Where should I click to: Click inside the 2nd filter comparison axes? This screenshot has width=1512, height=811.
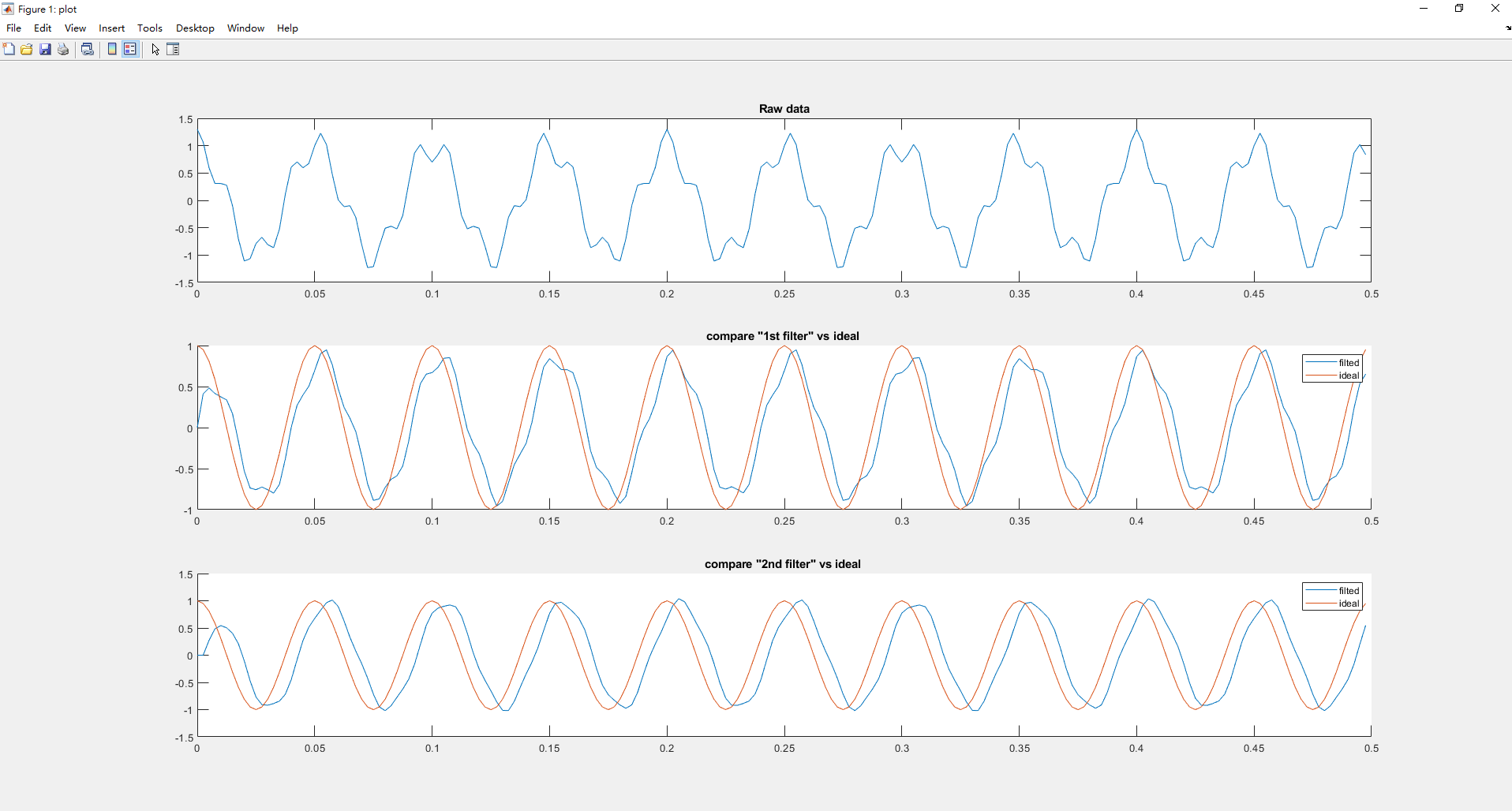pos(784,656)
